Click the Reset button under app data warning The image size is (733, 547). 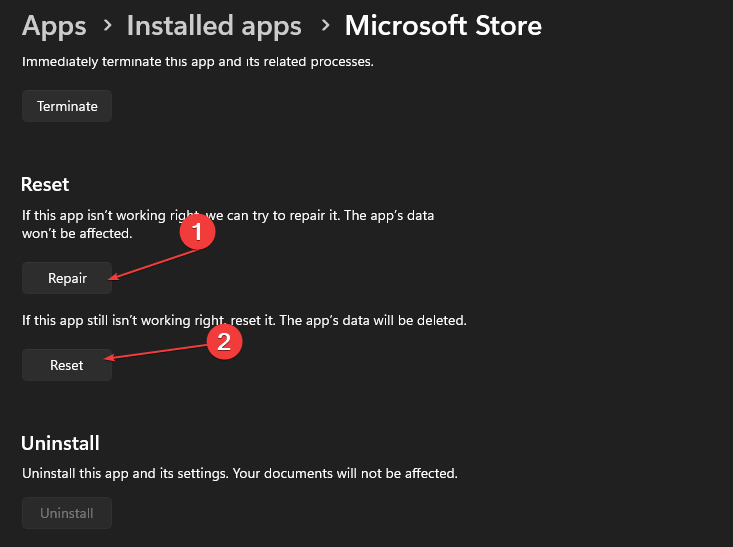[x=67, y=365]
